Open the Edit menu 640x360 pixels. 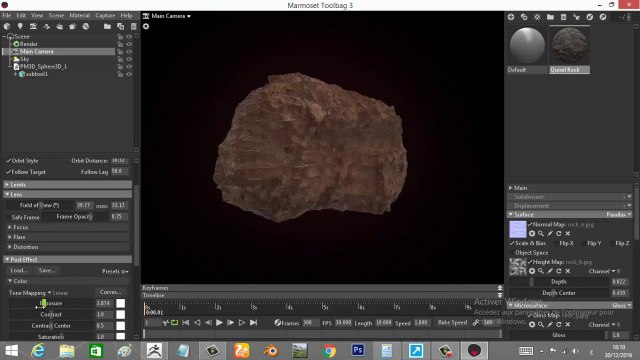[21, 16]
